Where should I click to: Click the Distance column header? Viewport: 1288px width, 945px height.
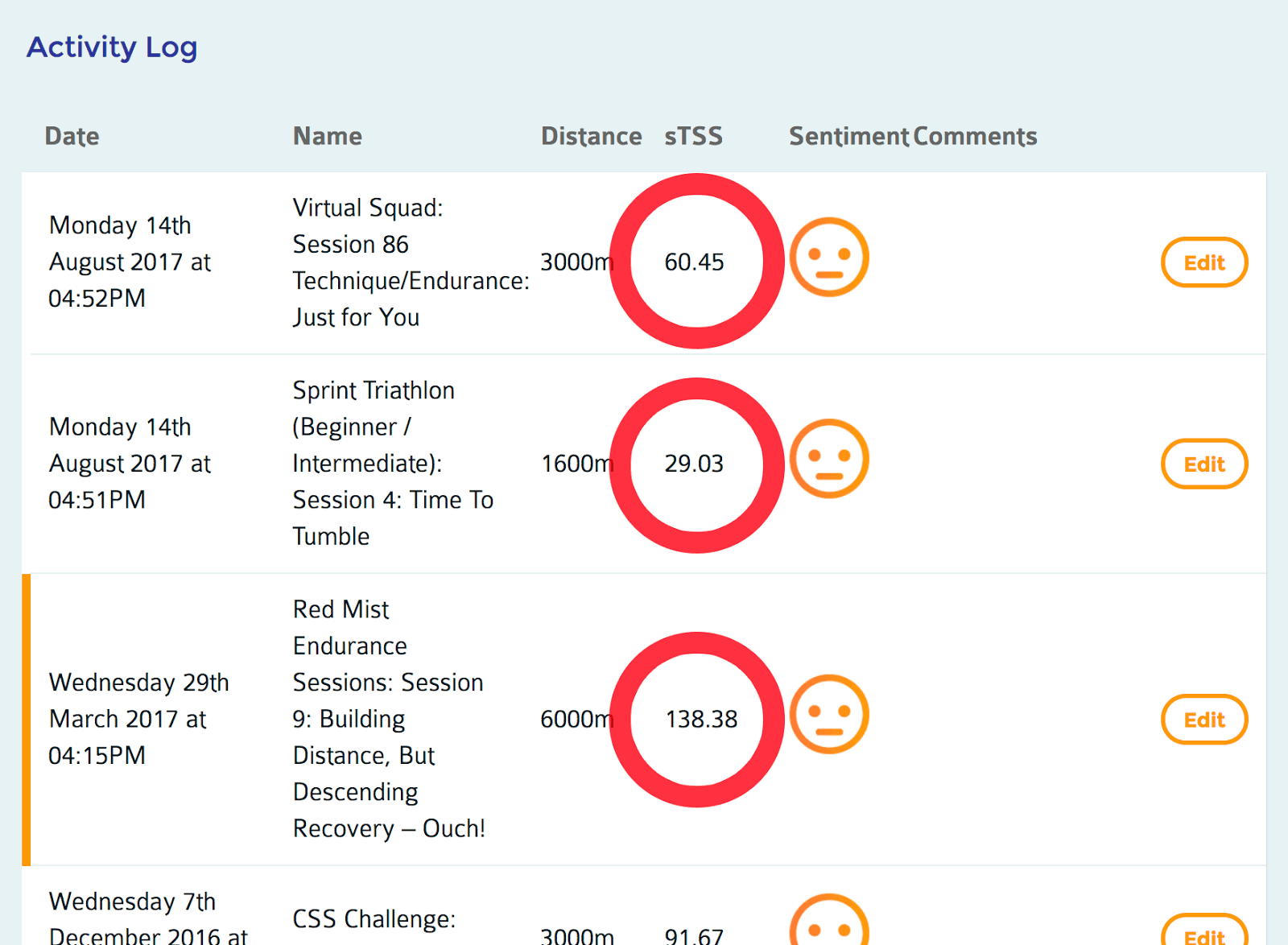[591, 136]
